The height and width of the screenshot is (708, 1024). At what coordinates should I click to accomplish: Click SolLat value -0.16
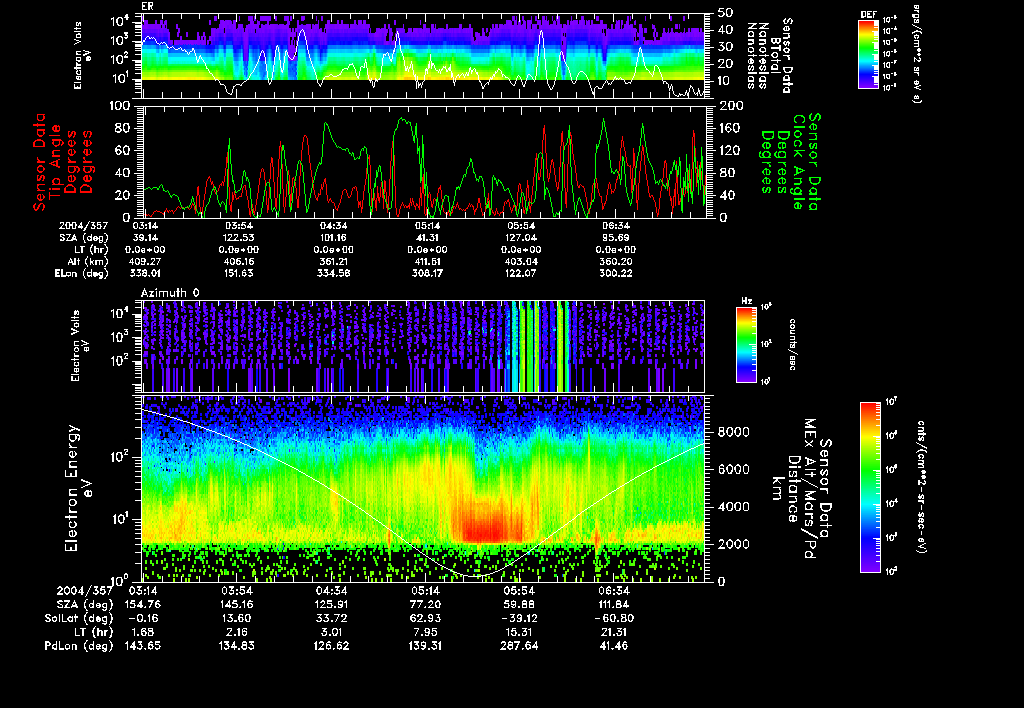point(142,618)
